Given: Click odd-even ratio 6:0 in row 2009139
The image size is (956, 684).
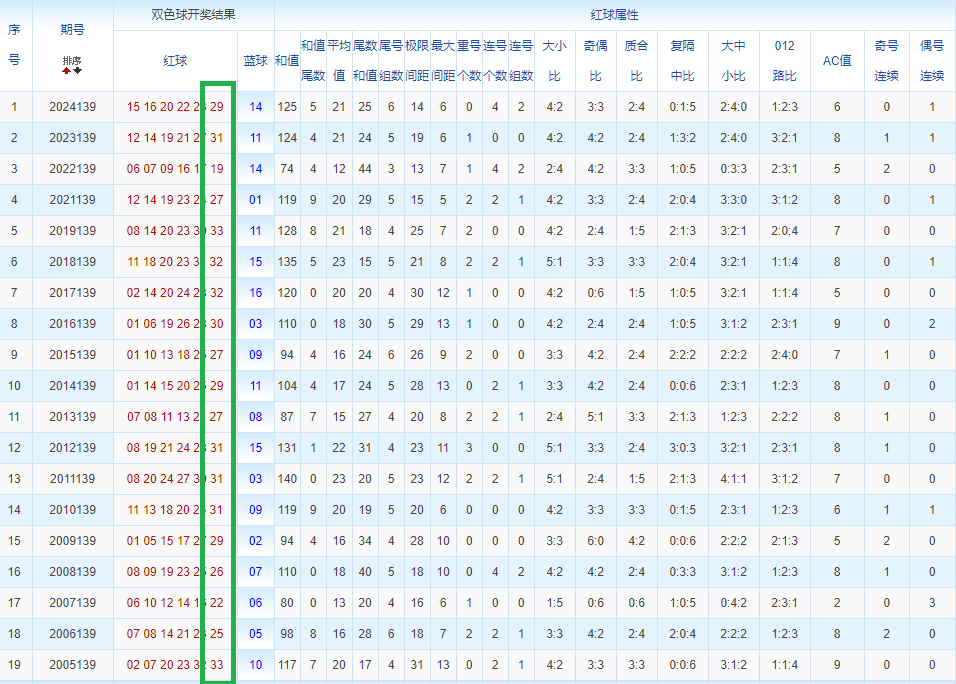Looking at the screenshot, I should [596, 541].
